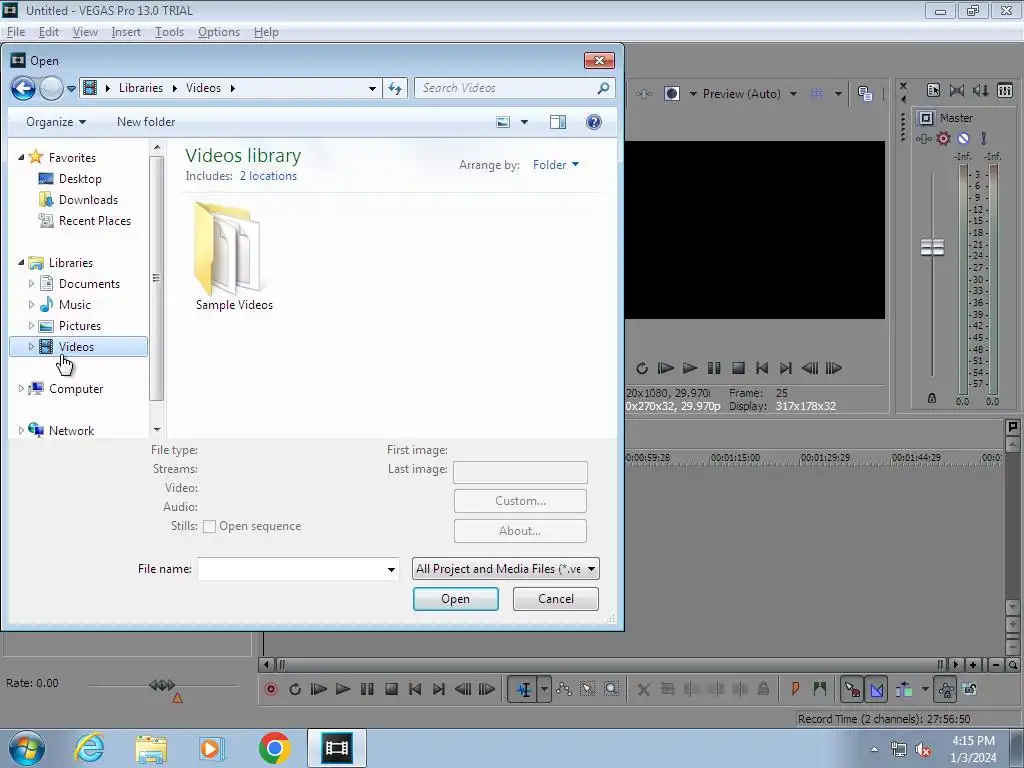Screen dimensions: 1024x768
Task: Click the New folder button
Action: (x=146, y=122)
